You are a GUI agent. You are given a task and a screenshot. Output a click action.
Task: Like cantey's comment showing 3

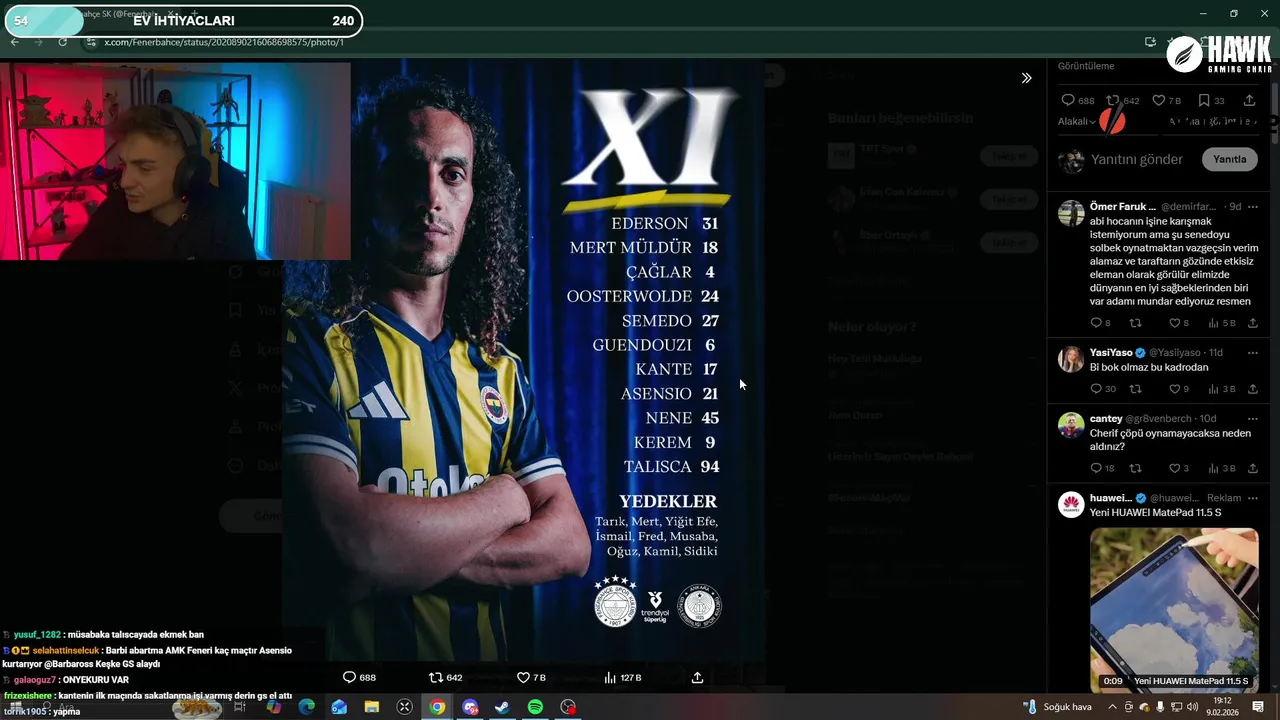1179,468
